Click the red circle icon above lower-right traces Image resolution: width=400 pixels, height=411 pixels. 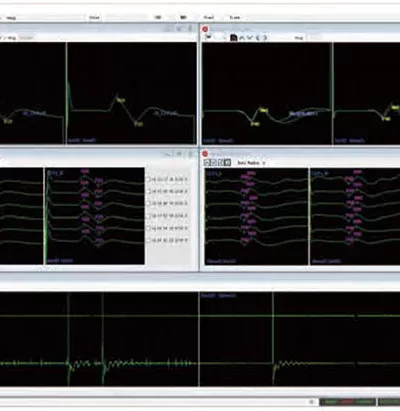[x=205, y=154]
